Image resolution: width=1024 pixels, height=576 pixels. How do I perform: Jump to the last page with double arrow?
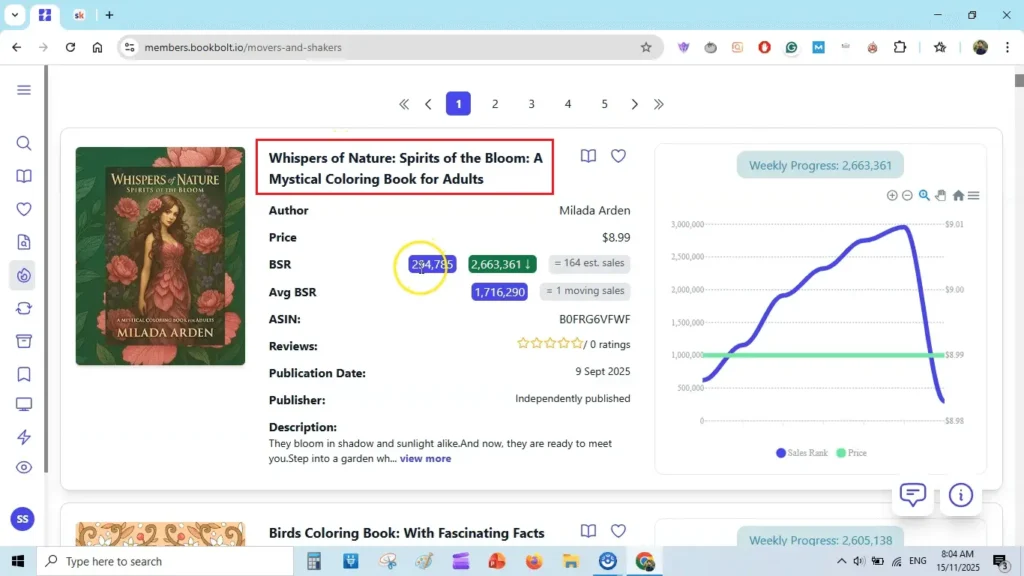coord(659,104)
